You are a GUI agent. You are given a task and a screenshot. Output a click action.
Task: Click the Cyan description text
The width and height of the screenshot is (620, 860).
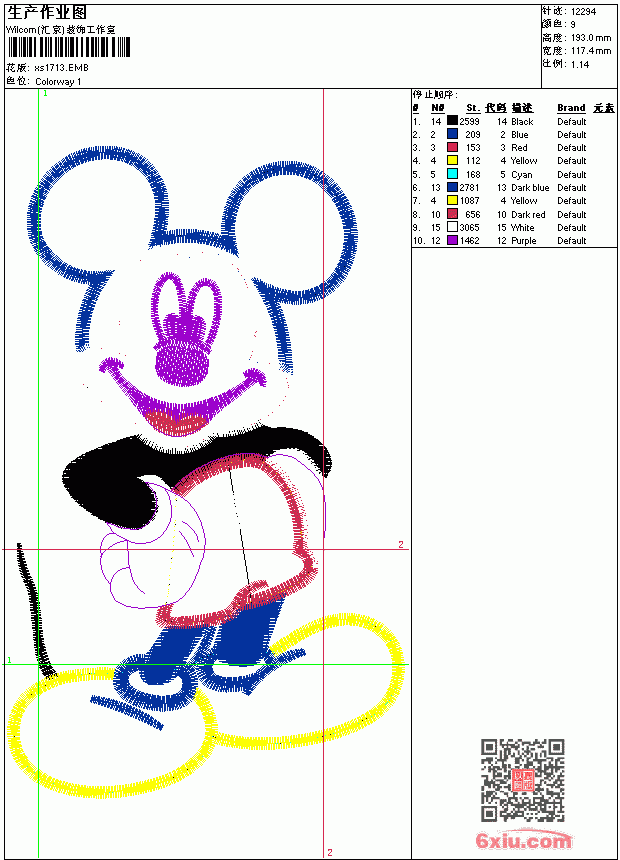521,174
